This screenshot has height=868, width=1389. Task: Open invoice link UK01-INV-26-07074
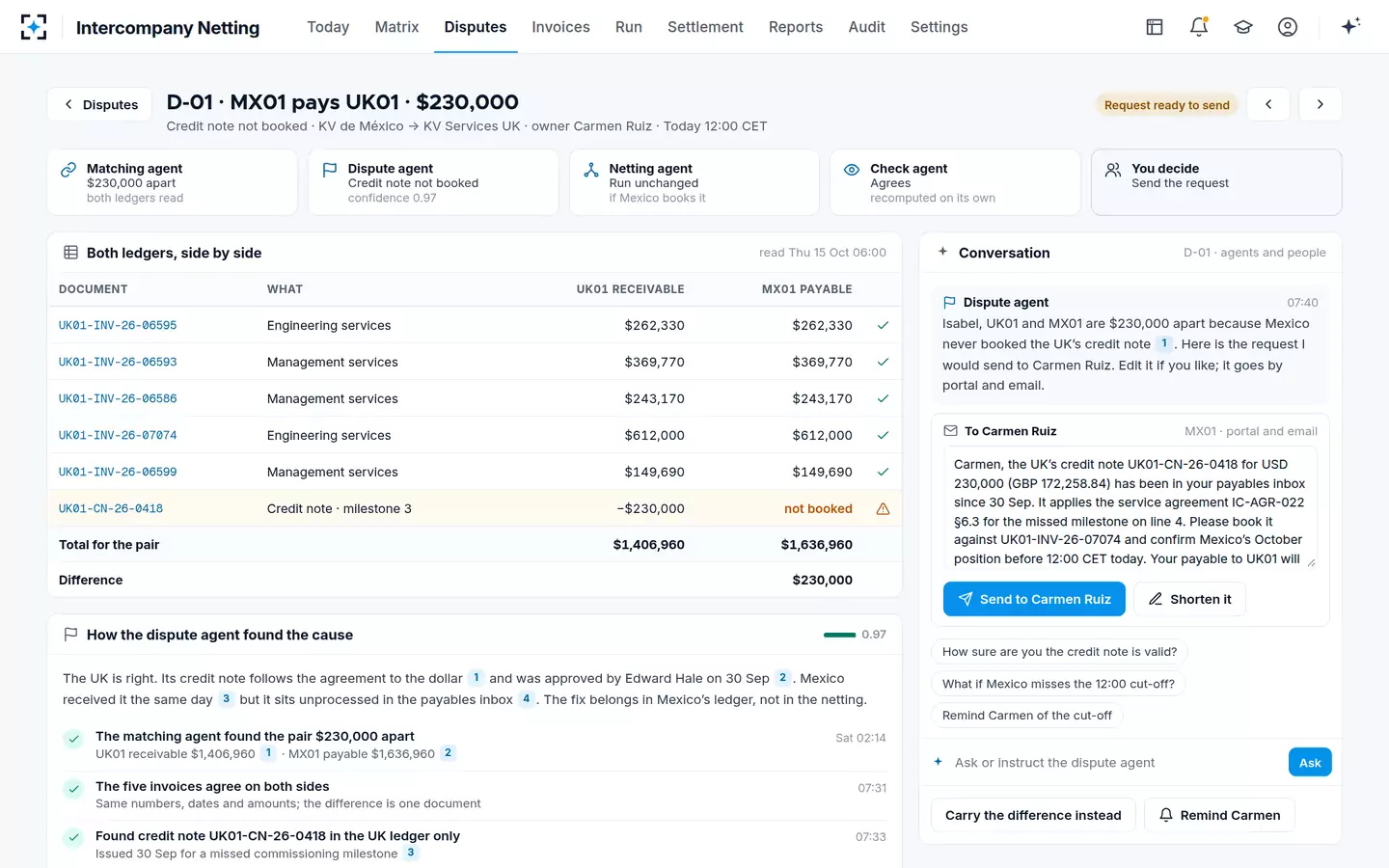click(118, 435)
